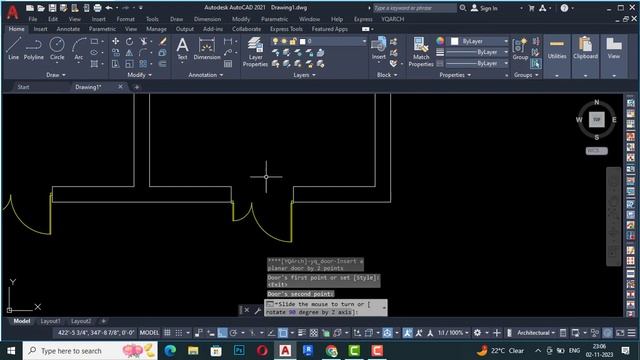Click the Group tool icon
The width and height of the screenshot is (640, 360).
520,49
